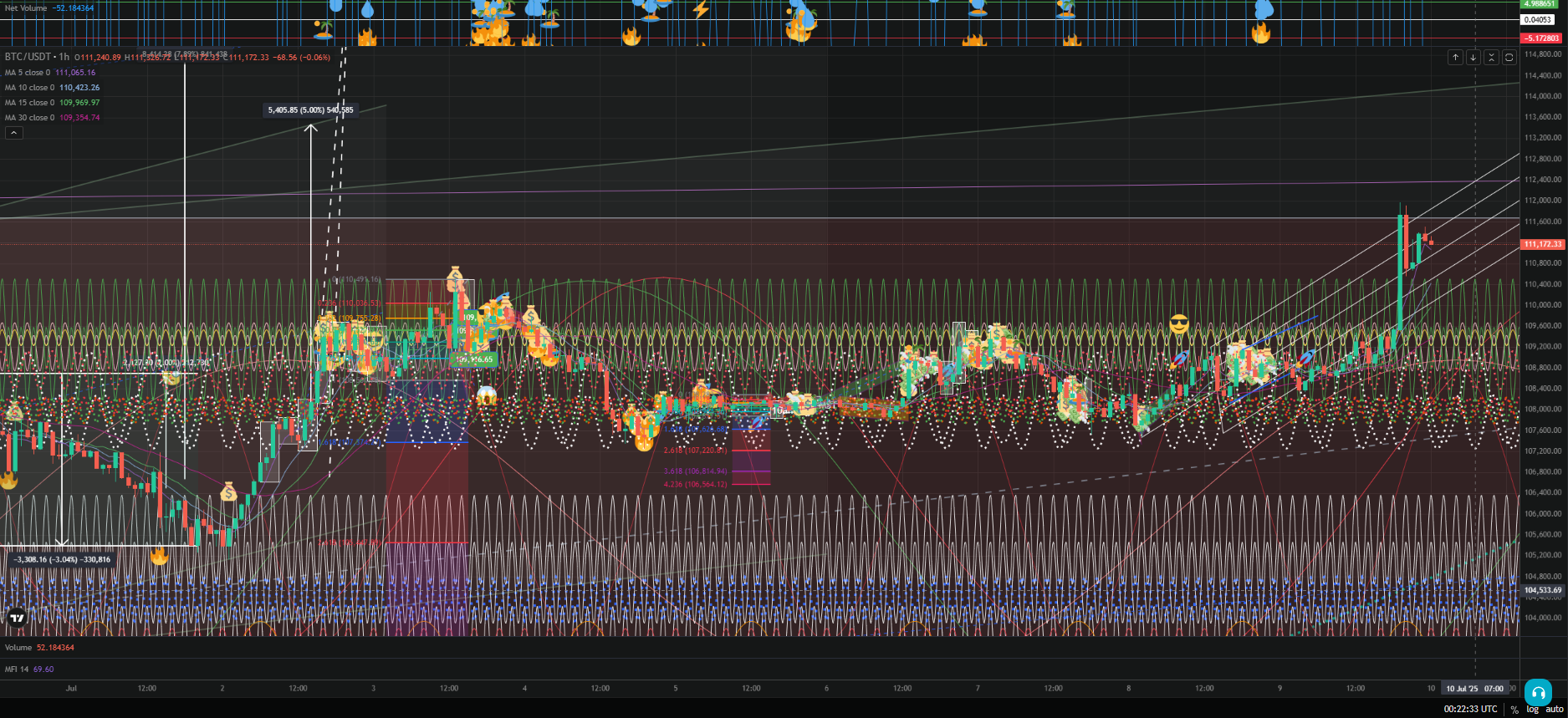Maximize chart pane with the fullscreen icon
This screenshot has height=718, width=1568.
pyautogui.click(x=1509, y=57)
